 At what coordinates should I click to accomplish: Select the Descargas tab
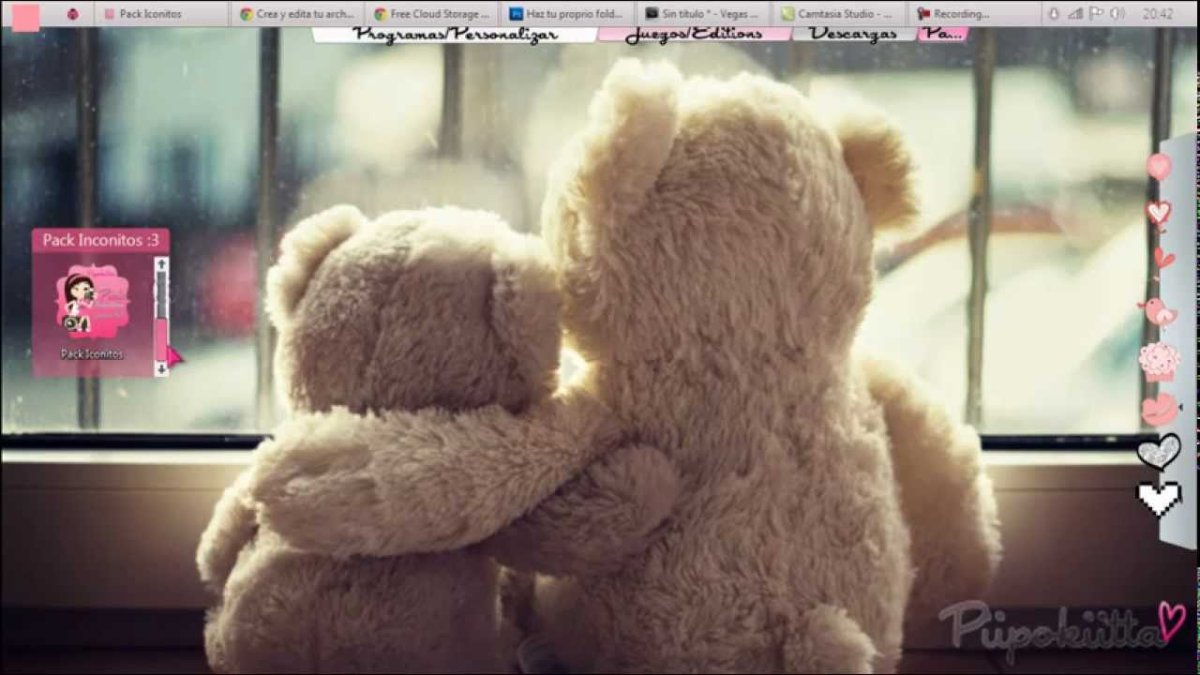click(x=853, y=33)
